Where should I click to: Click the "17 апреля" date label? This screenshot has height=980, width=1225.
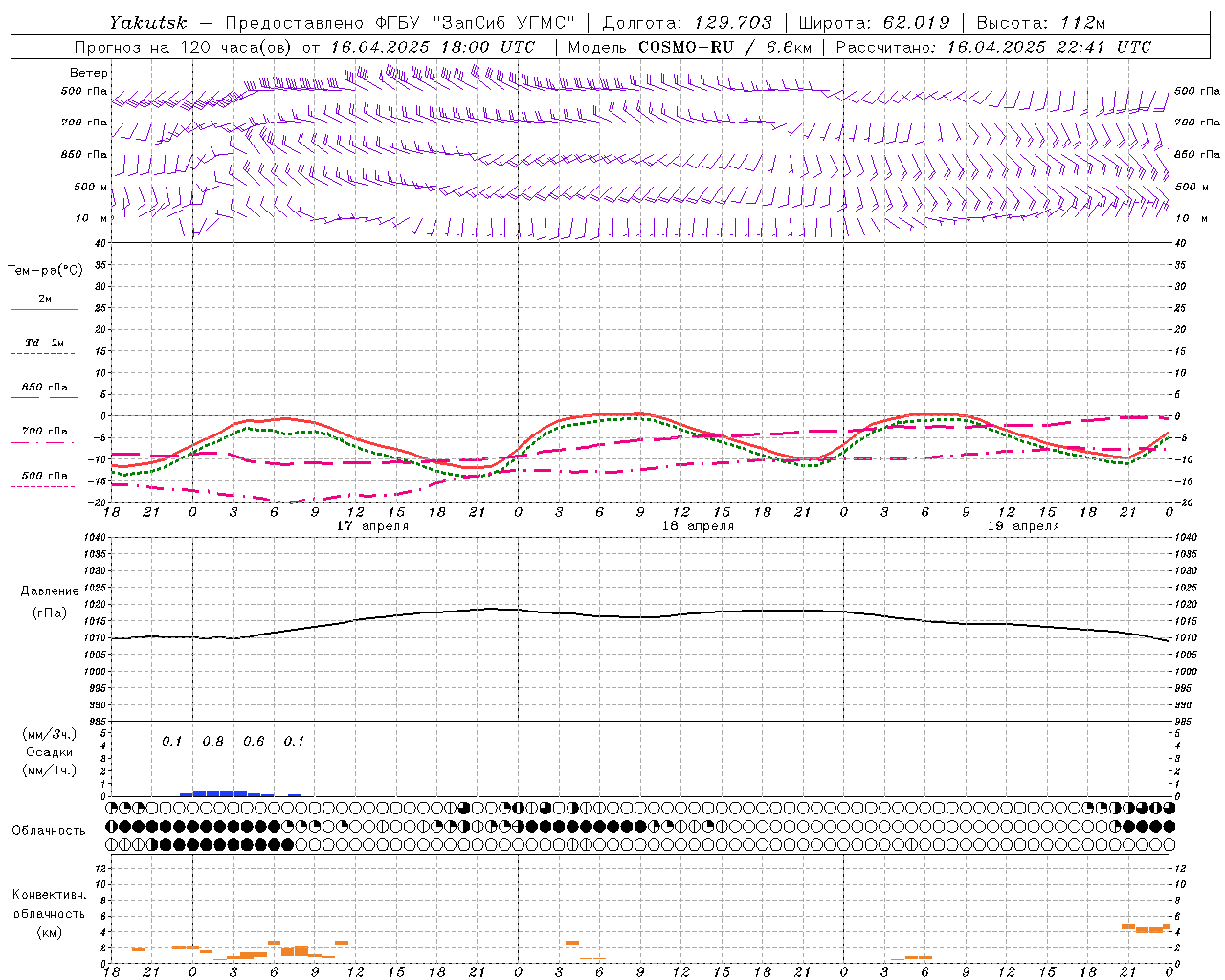(372, 526)
